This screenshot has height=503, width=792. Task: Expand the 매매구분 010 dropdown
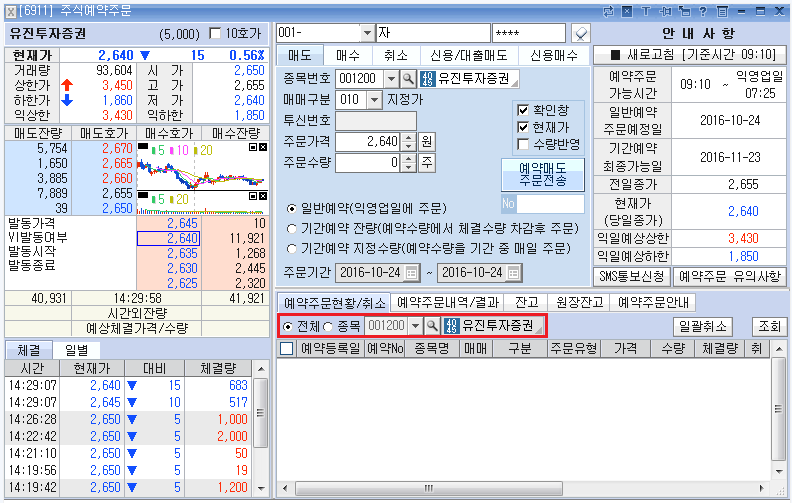point(374,99)
